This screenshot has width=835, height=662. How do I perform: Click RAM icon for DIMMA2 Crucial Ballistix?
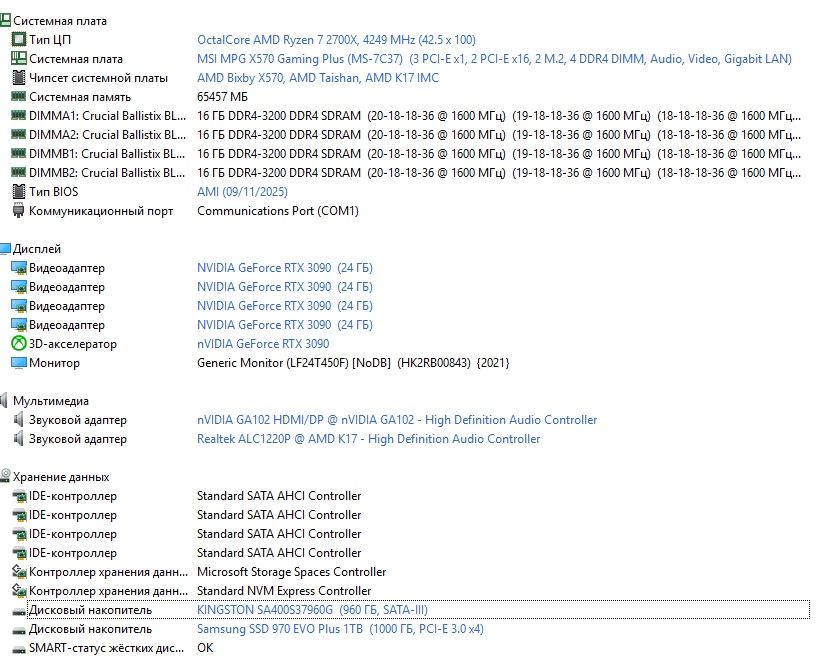(19, 134)
